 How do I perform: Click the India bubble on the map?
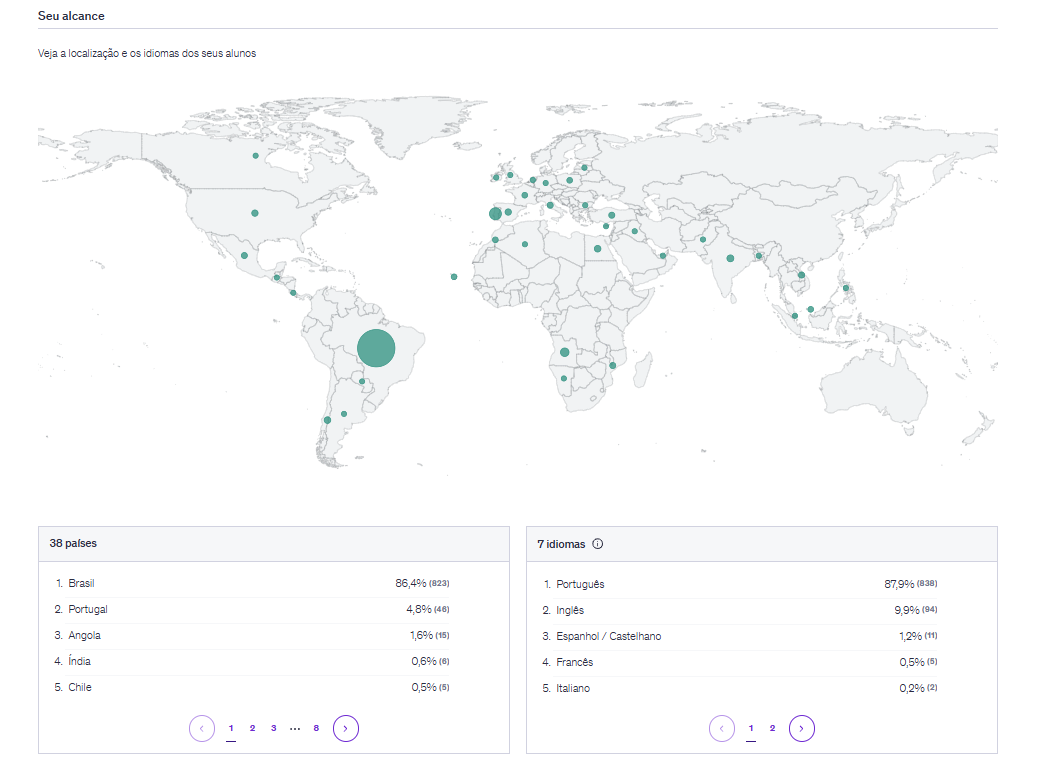click(x=730, y=259)
